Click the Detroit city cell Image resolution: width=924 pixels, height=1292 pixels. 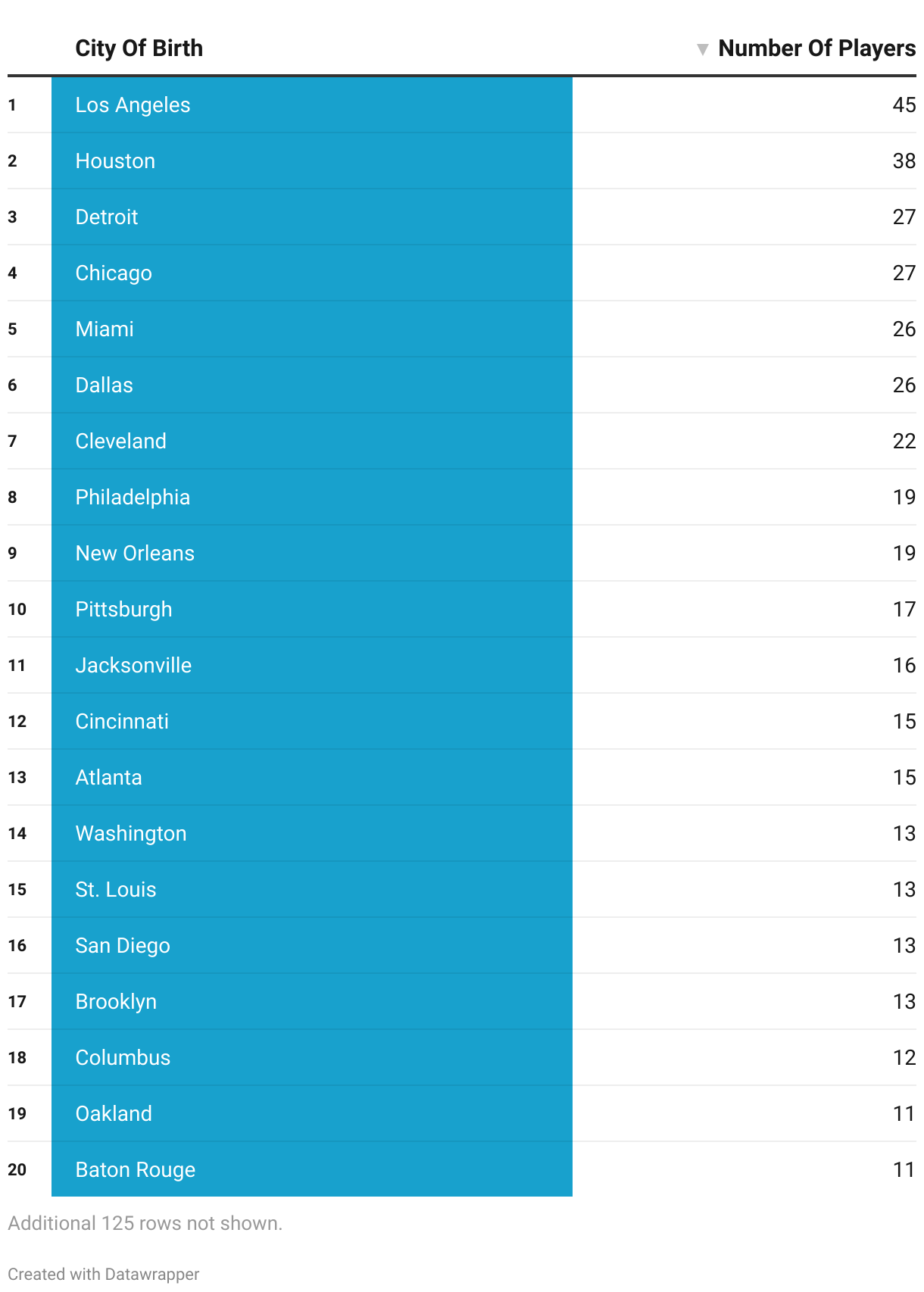[312, 217]
